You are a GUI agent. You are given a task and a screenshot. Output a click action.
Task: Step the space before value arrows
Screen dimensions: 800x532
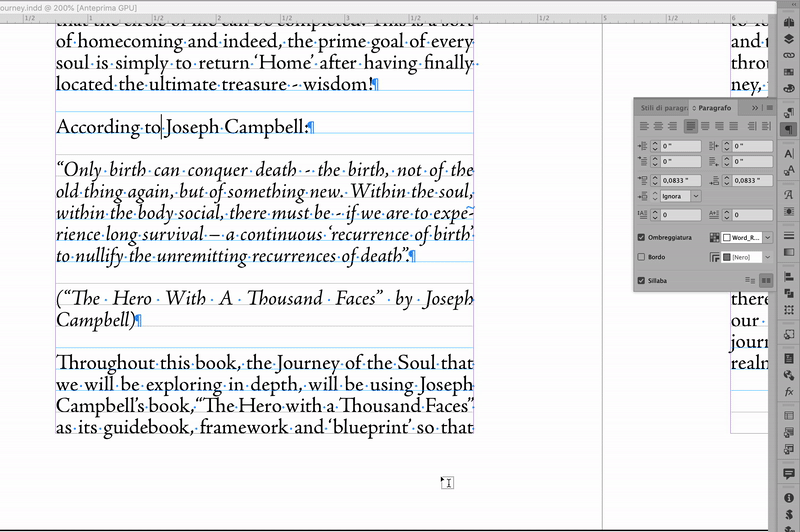click(655, 181)
